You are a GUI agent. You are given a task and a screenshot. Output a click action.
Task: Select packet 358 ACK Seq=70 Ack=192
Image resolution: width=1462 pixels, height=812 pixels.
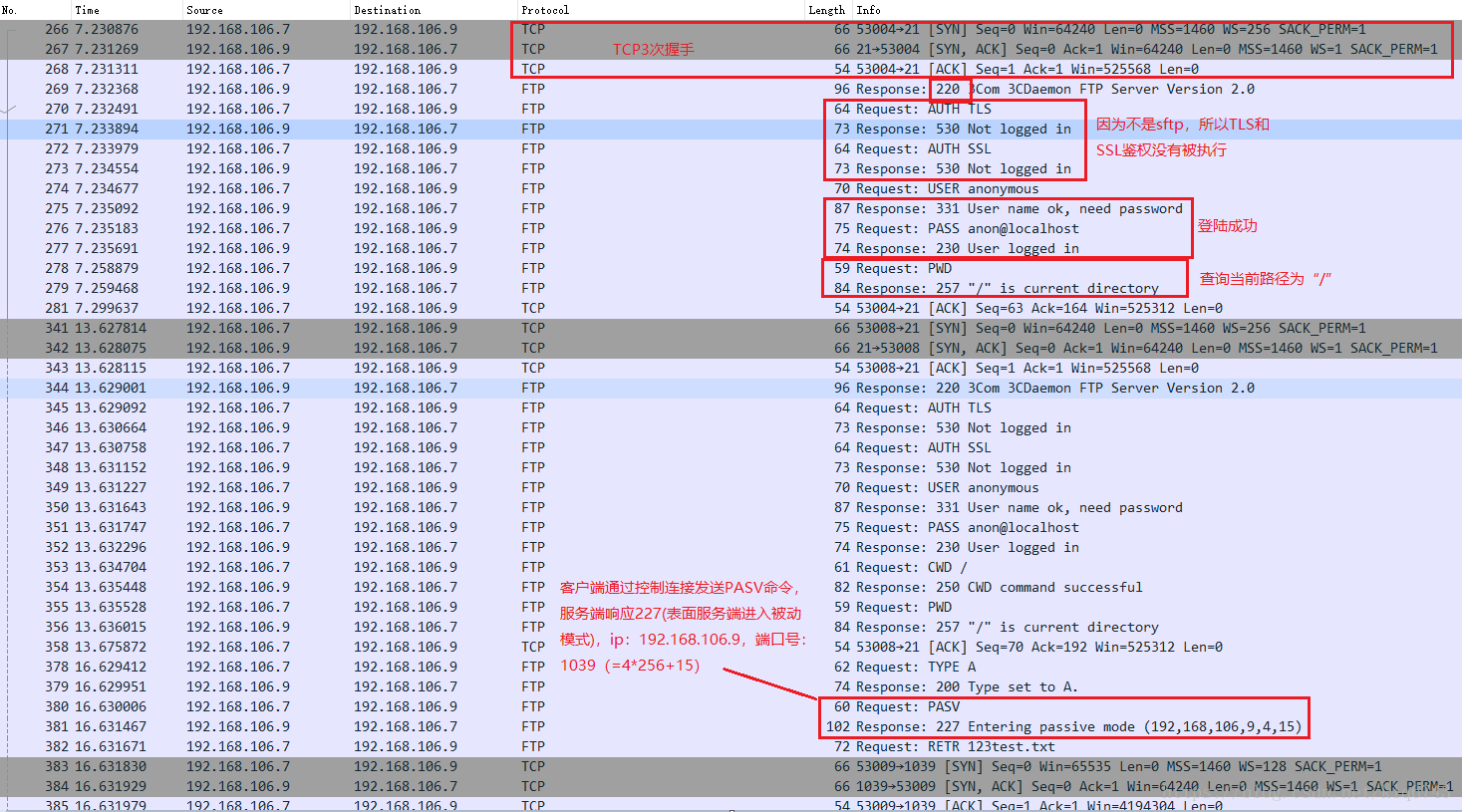[x=731, y=647]
